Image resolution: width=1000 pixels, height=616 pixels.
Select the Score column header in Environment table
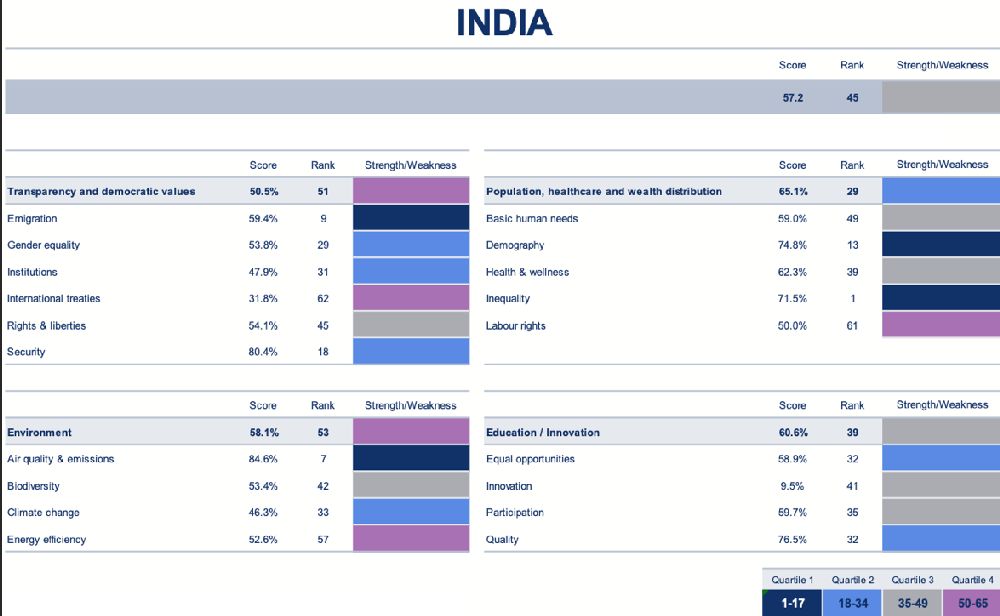[262, 405]
